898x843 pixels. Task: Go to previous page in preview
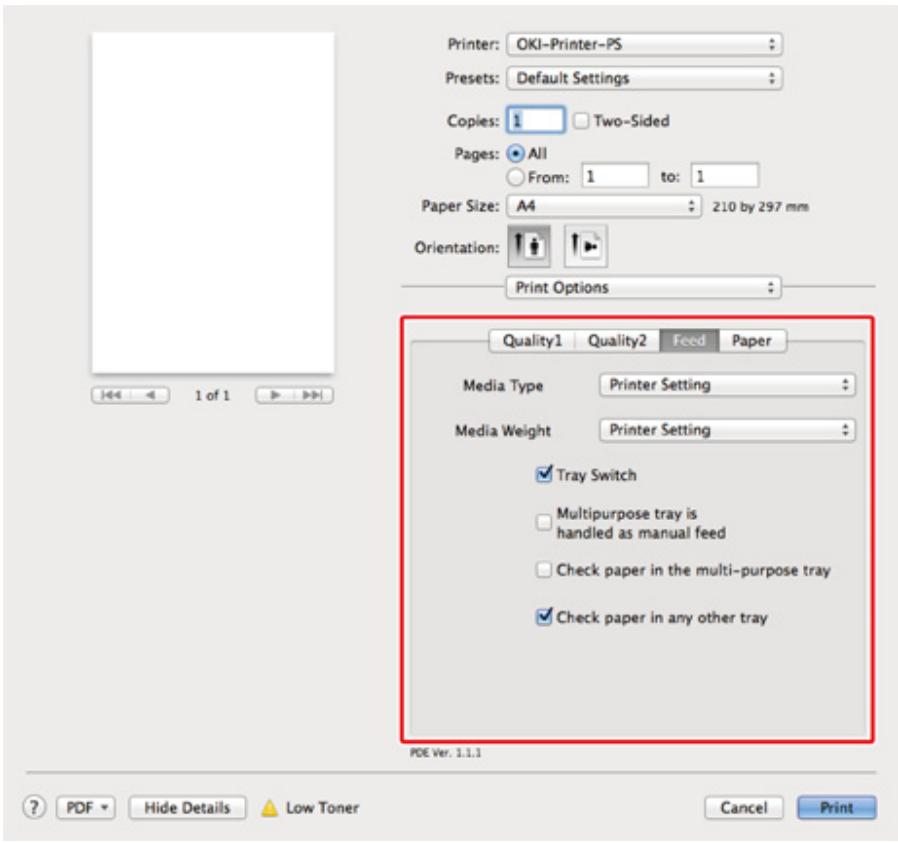click(150, 395)
